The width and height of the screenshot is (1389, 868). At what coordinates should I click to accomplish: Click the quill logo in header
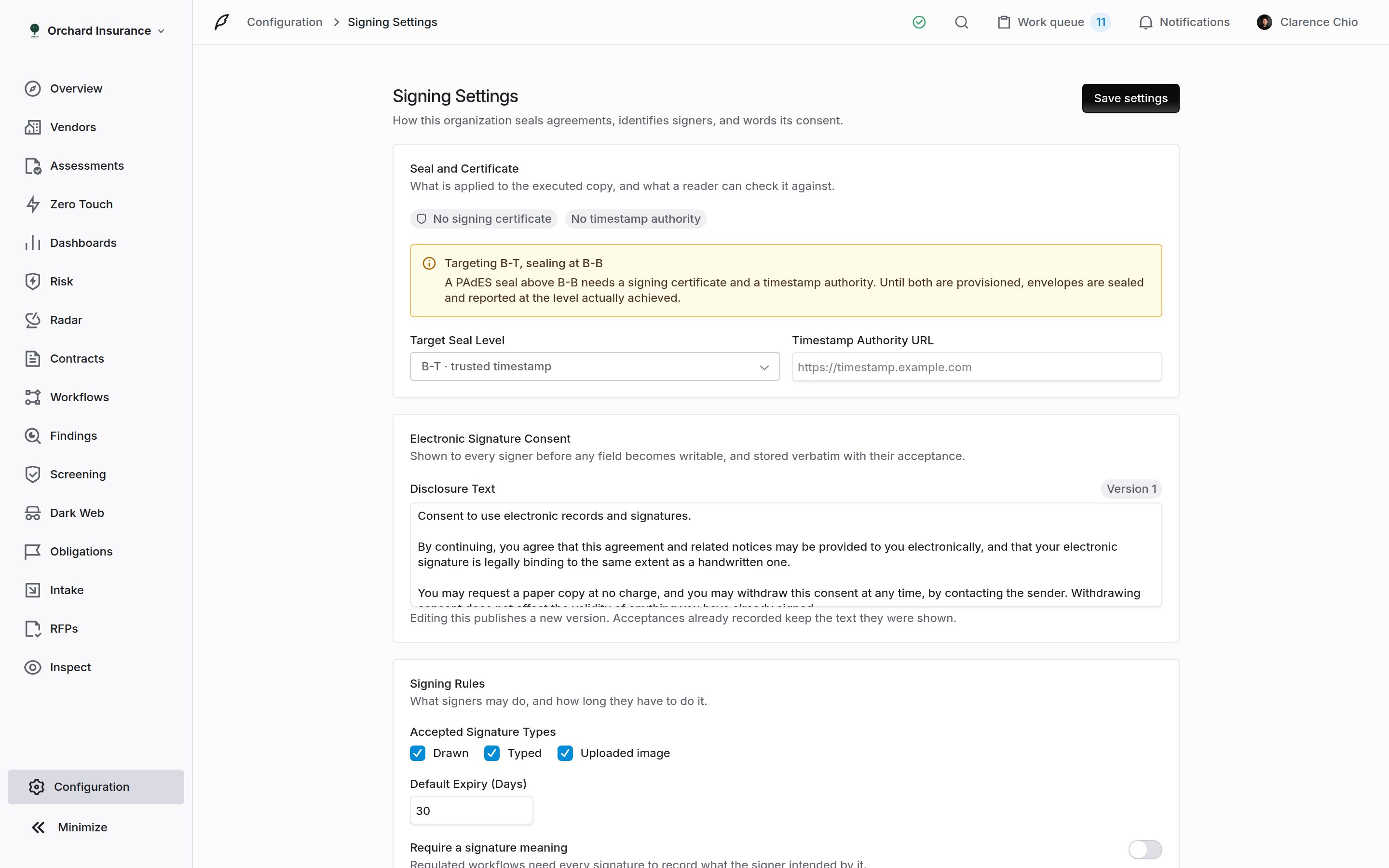pyautogui.click(x=221, y=22)
